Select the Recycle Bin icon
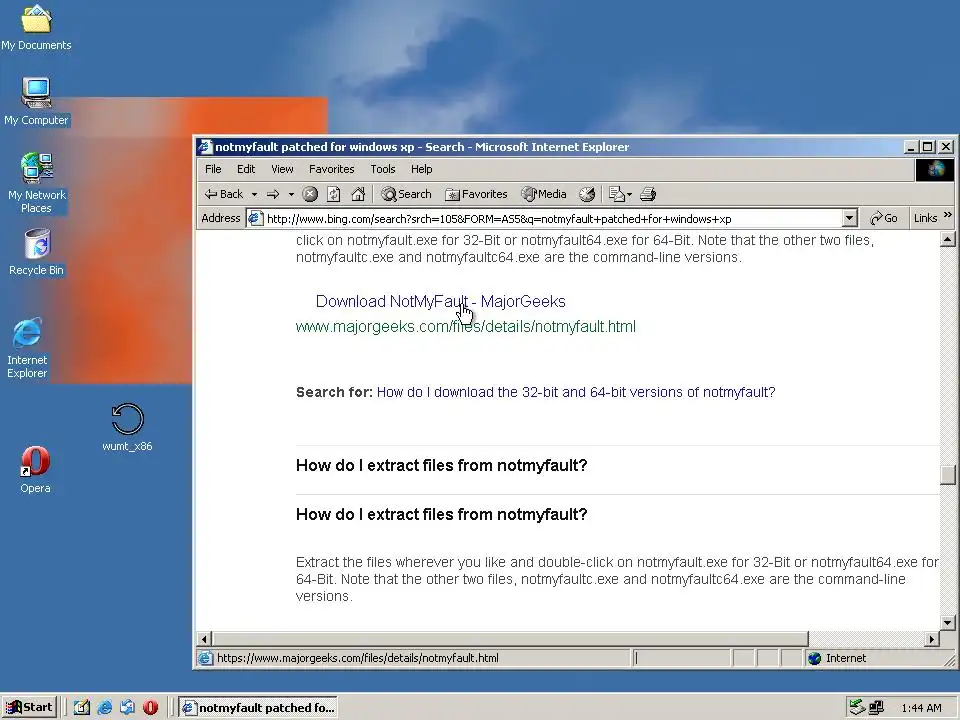Viewport: 960px width, 720px height. click(x=36, y=252)
